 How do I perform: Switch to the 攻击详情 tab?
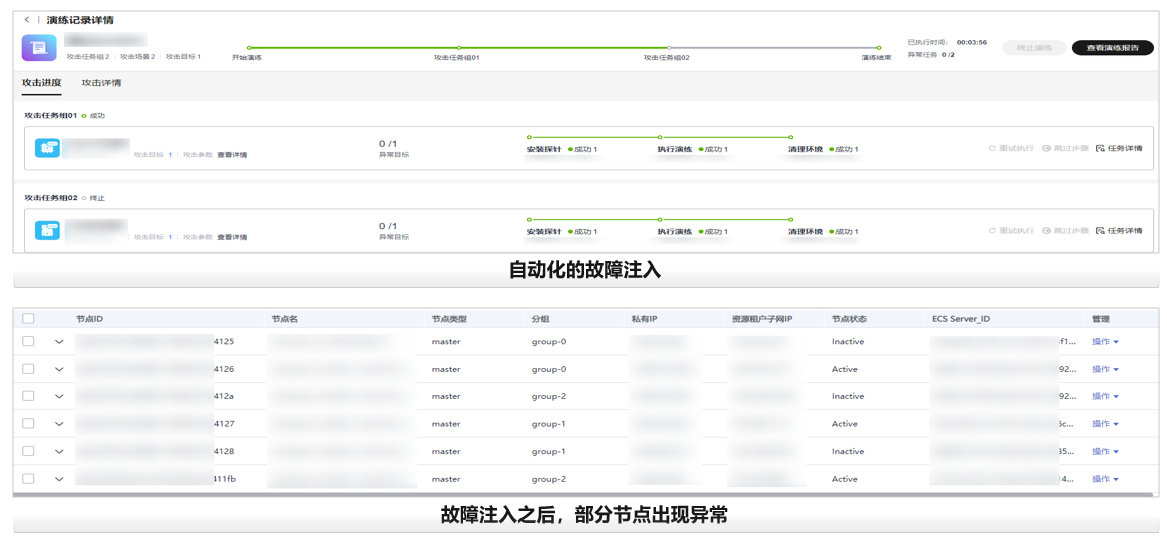[x=101, y=83]
